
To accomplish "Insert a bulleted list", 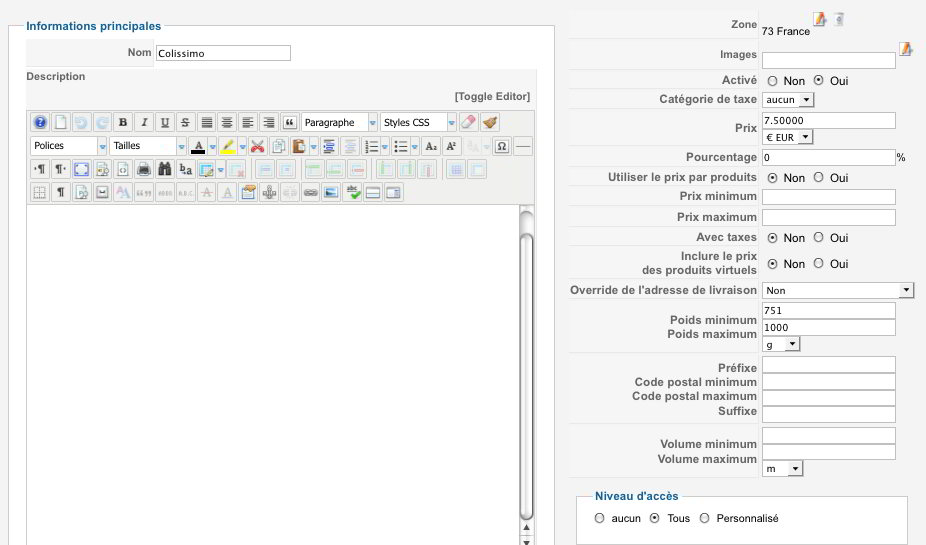I will point(400,146).
